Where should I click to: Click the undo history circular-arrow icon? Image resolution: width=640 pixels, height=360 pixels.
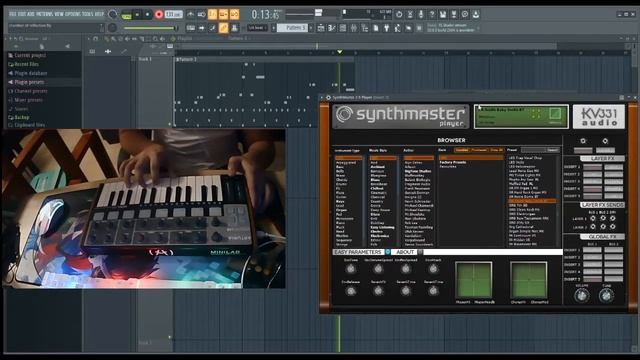399,15
